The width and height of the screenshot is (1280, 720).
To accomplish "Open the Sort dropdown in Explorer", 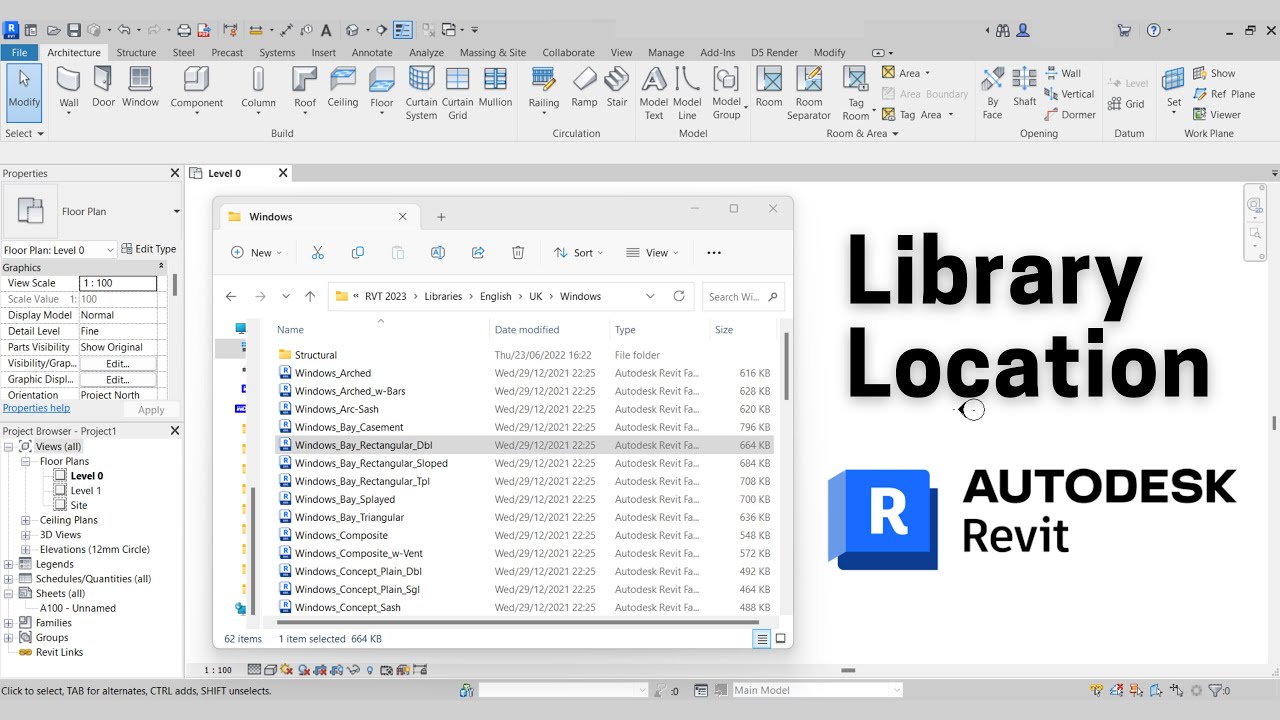I will pos(579,253).
